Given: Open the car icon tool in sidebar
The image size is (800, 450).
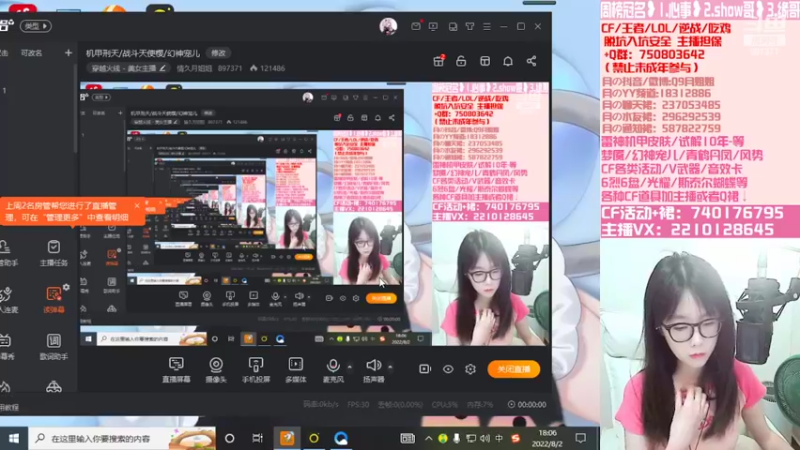Looking at the screenshot, I should (x=54, y=386).
